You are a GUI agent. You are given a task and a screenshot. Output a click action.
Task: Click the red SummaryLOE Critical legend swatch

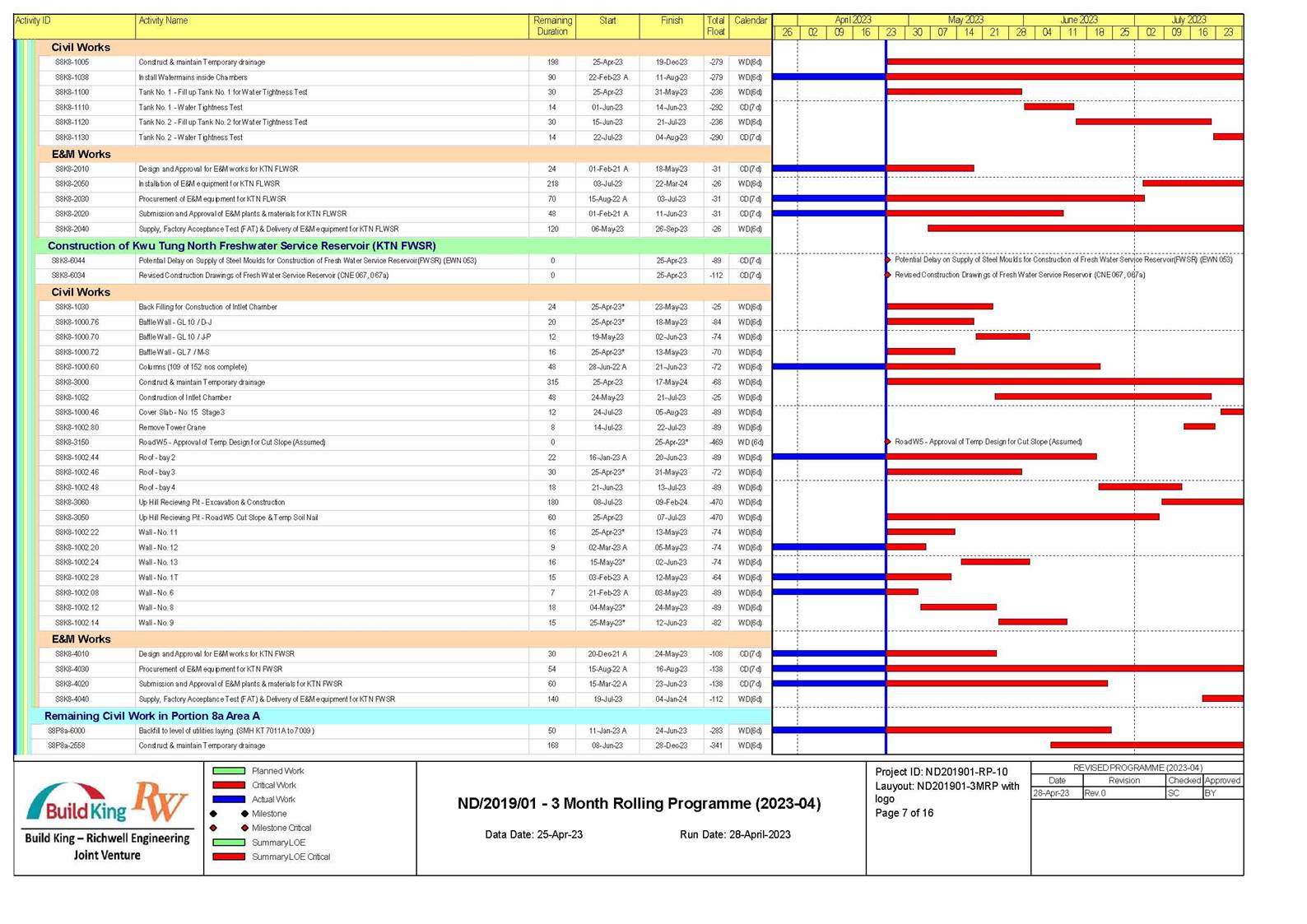click(x=229, y=857)
